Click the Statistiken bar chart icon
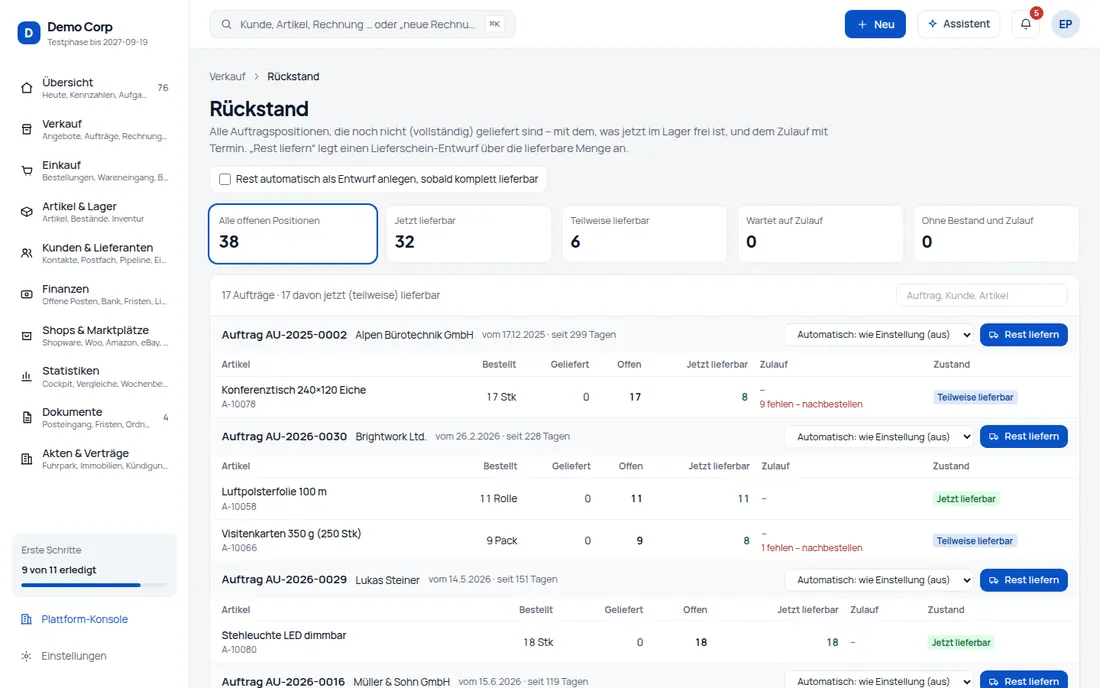The width and height of the screenshot is (1100, 688). [27, 377]
